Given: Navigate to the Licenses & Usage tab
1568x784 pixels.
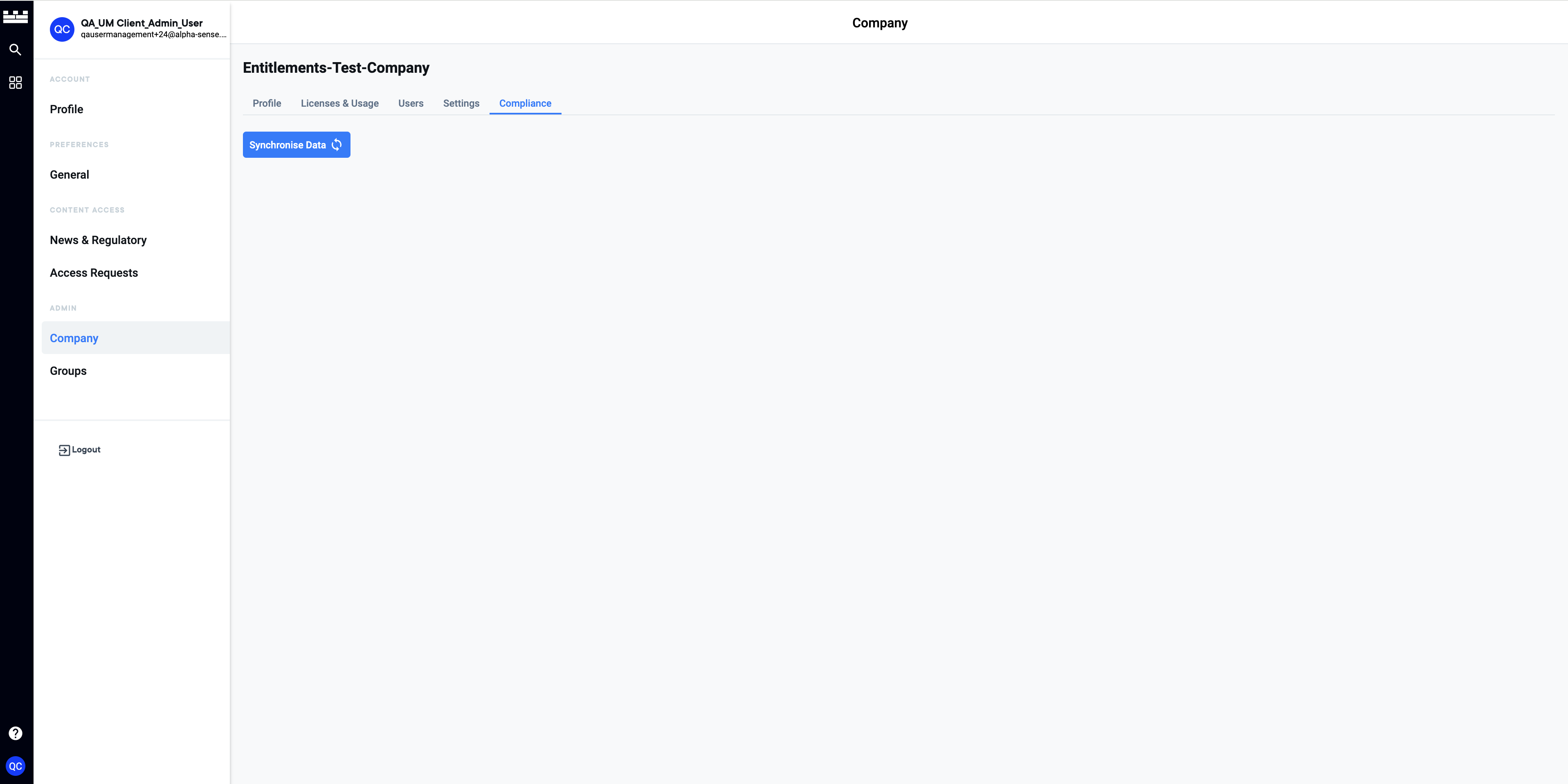Looking at the screenshot, I should (339, 103).
